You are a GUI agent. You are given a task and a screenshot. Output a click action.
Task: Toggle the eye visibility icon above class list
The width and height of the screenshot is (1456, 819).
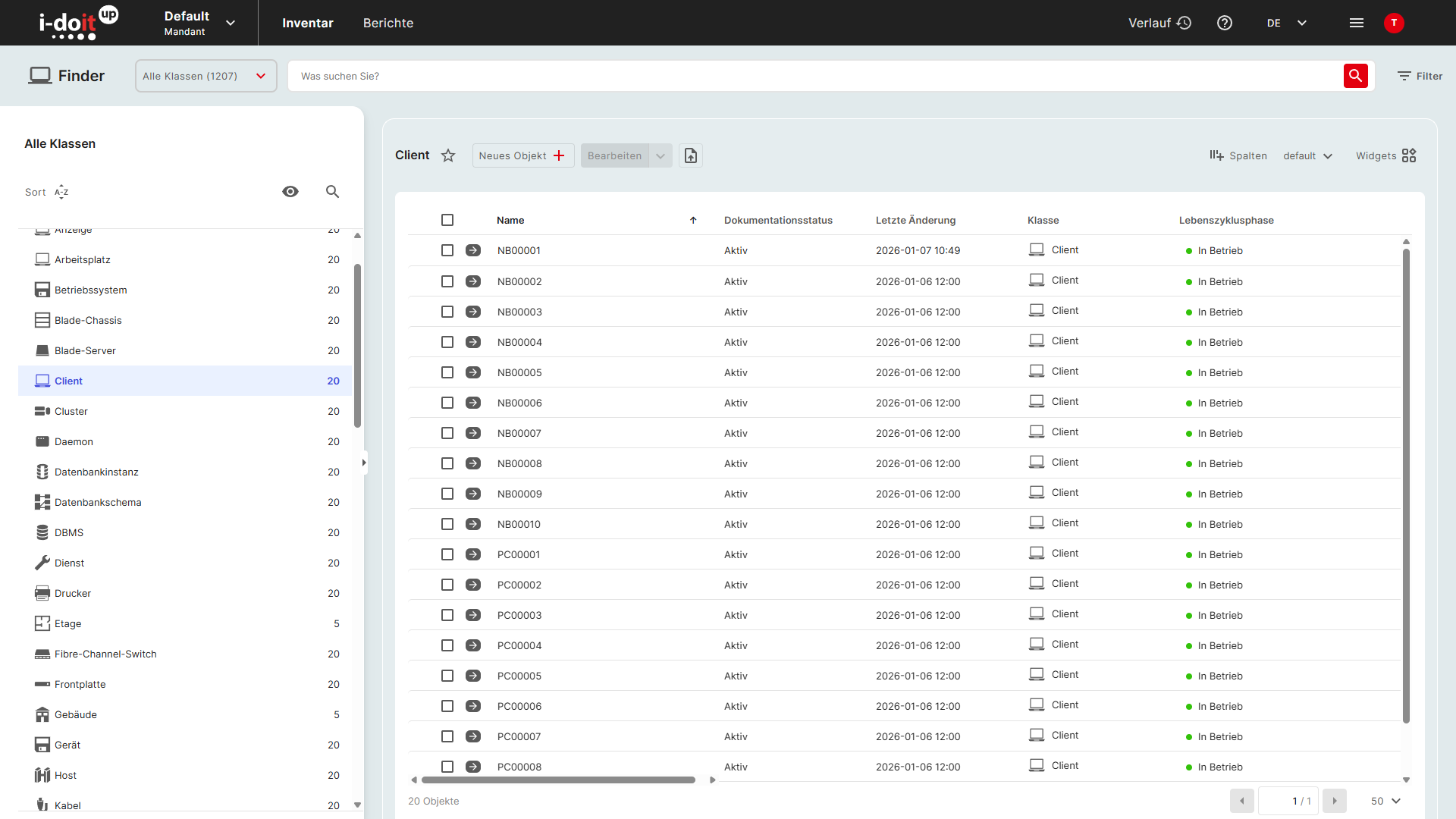click(x=290, y=192)
